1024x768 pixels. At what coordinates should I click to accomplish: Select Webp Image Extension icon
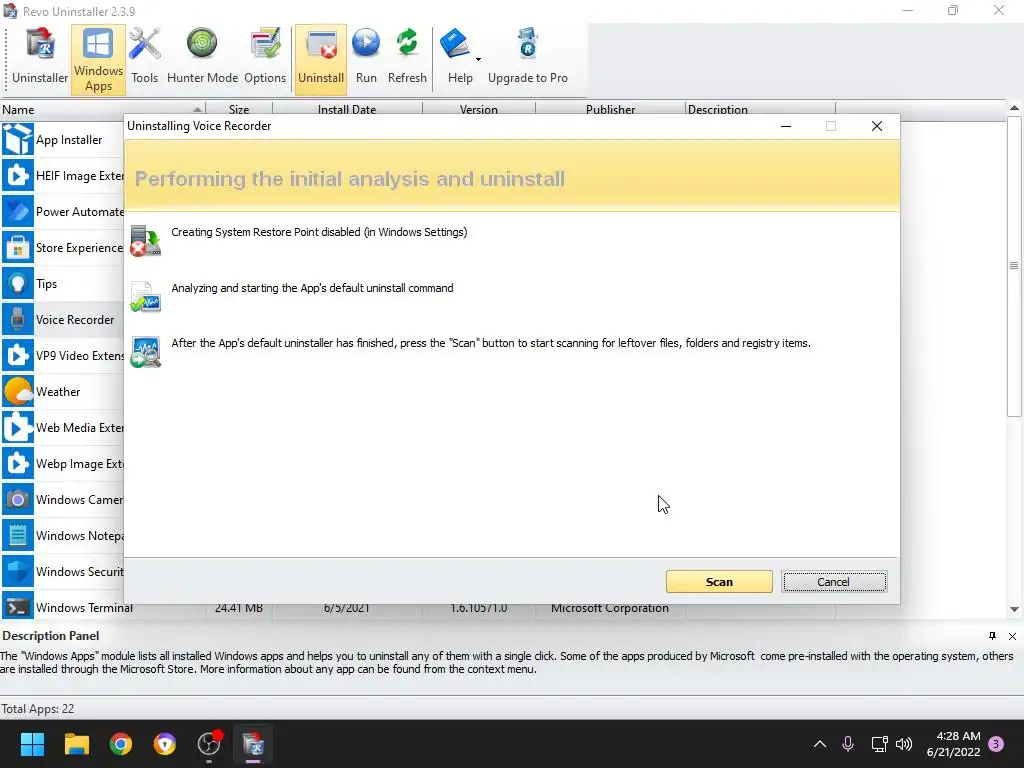[x=18, y=463]
